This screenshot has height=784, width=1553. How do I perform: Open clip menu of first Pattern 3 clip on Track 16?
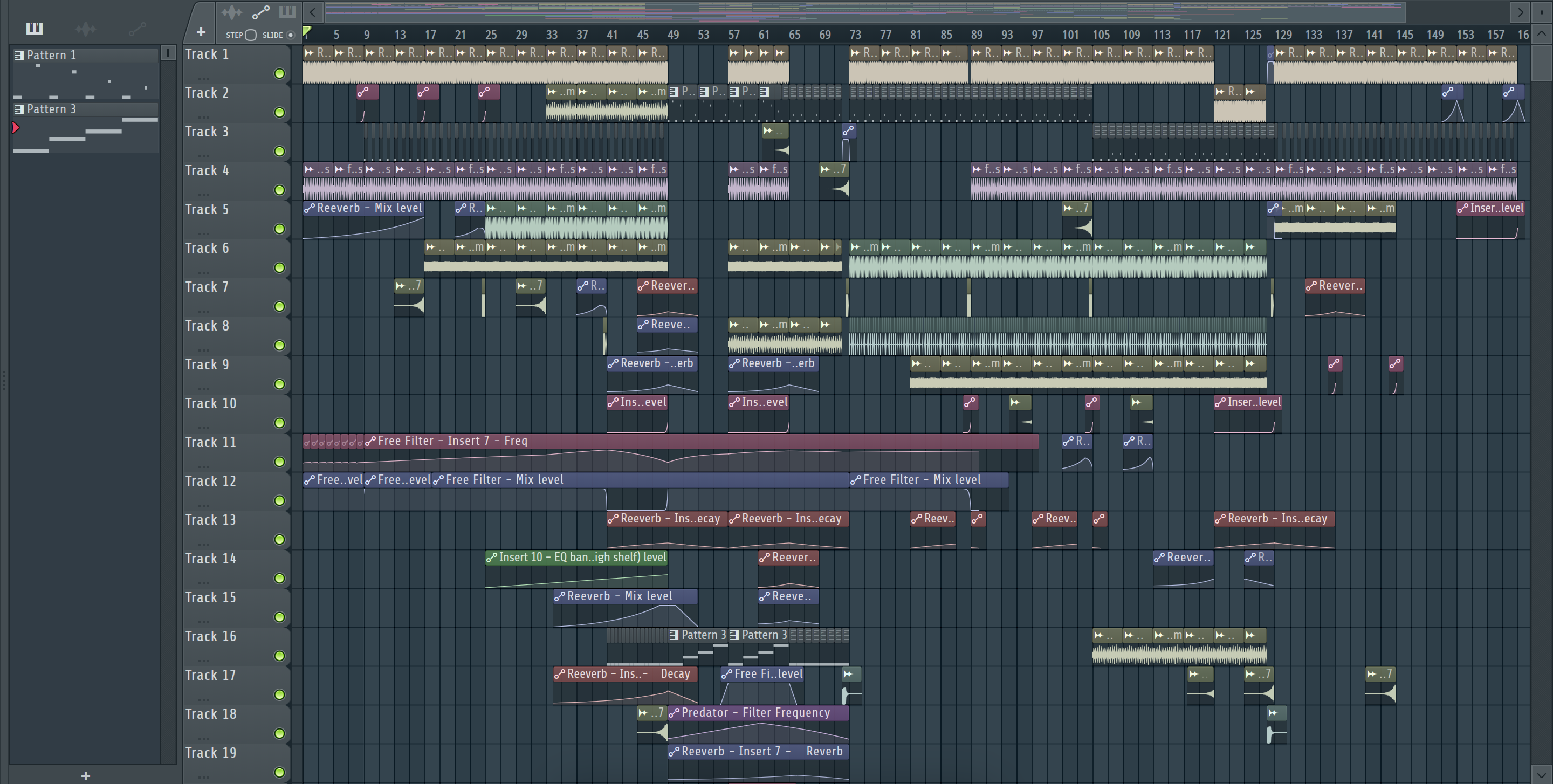point(674,635)
